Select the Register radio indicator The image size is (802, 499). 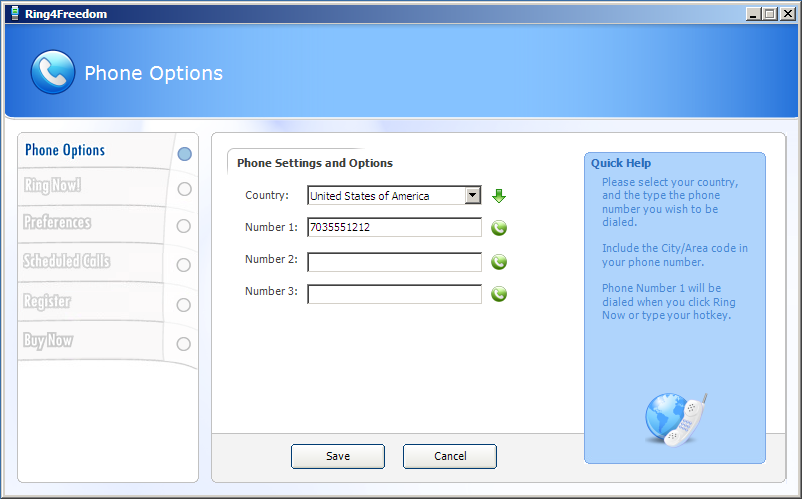(x=184, y=305)
